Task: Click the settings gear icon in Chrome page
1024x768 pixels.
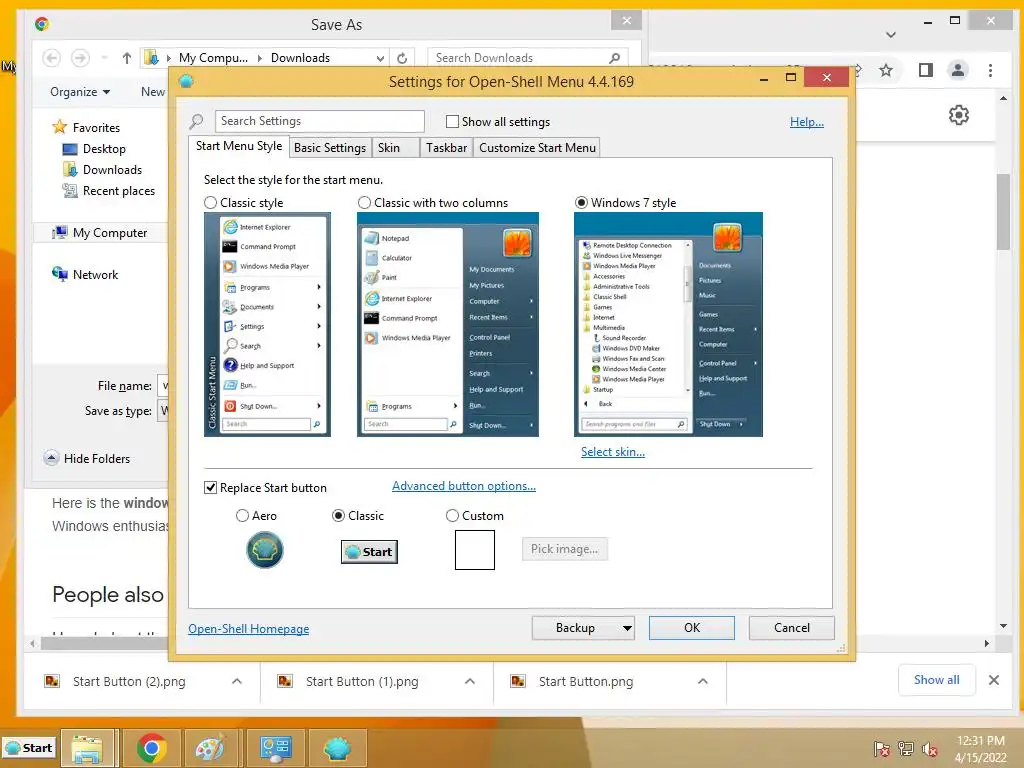Action: pyautogui.click(x=959, y=116)
